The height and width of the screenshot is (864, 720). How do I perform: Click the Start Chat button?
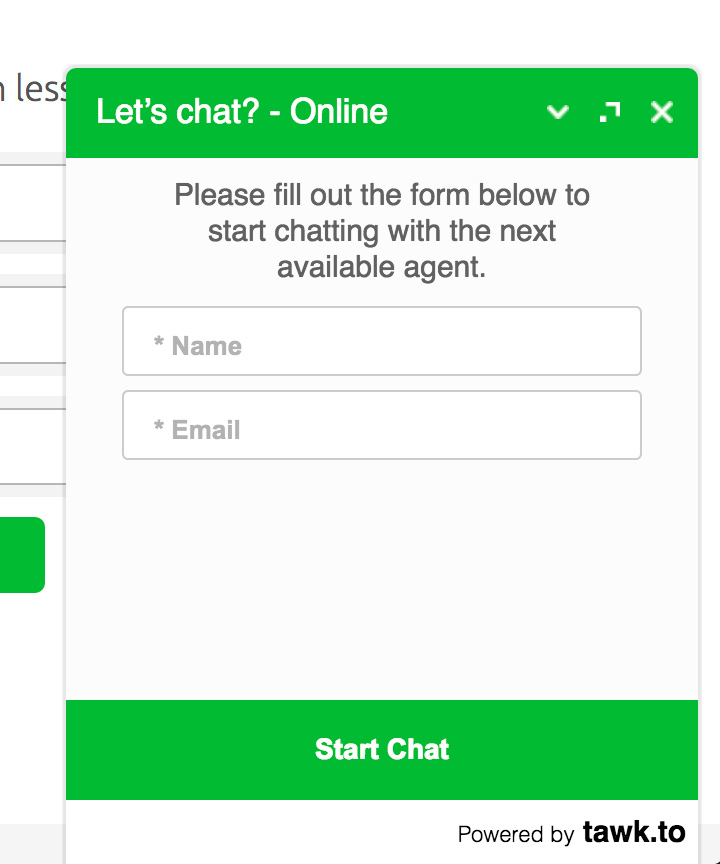click(382, 749)
